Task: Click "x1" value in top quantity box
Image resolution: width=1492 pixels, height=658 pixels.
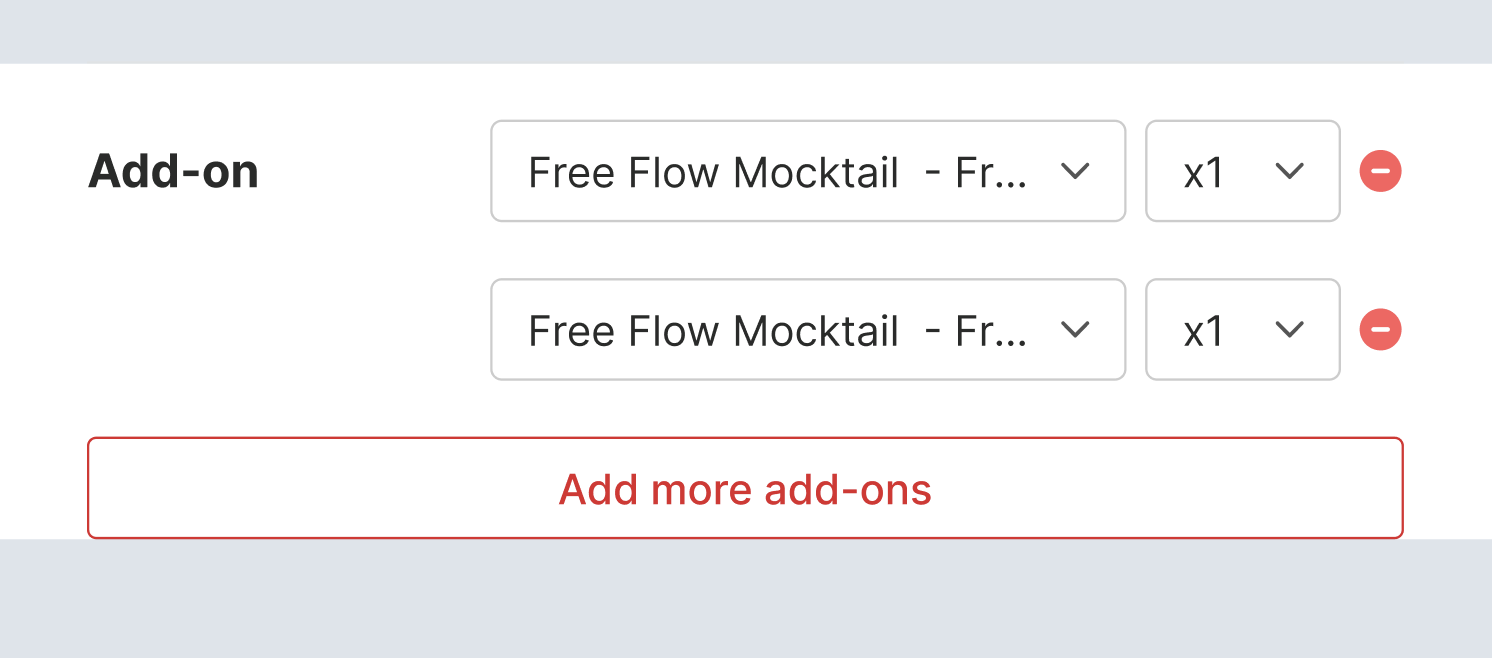Action: (1204, 173)
